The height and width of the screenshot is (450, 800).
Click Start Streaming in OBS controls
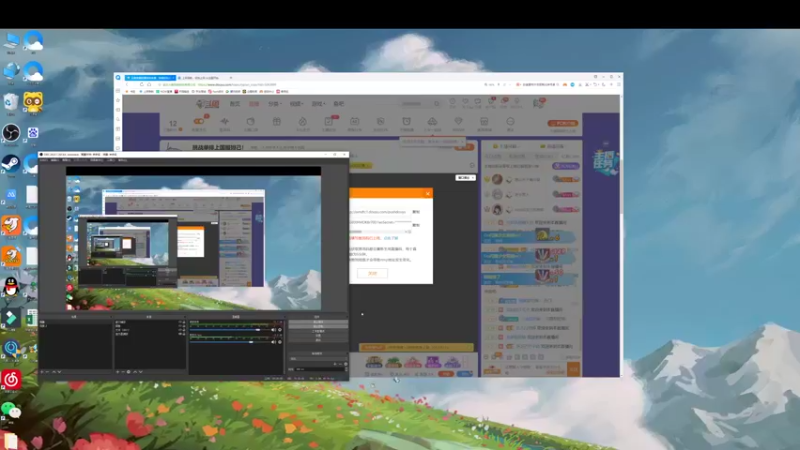click(x=318, y=322)
